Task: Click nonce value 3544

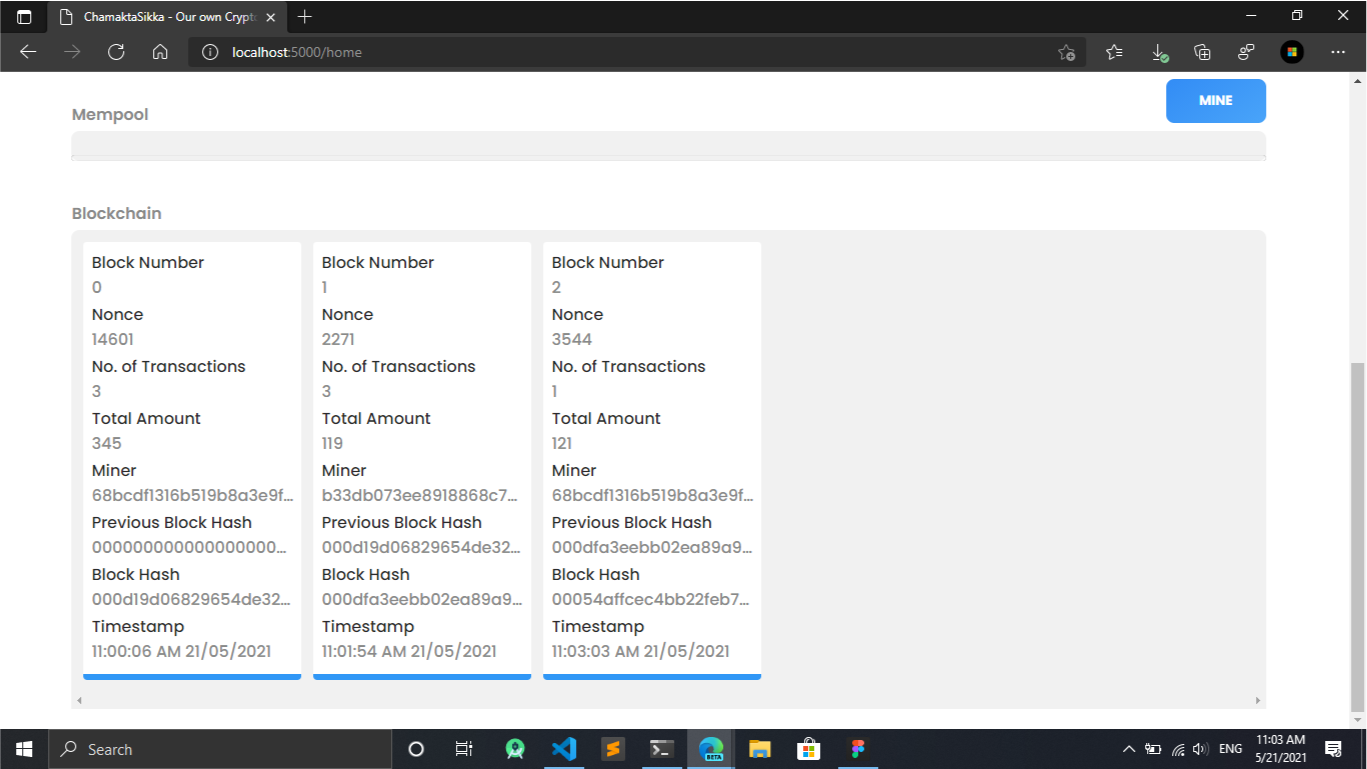Action: pyautogui.click(x=572, y=340)
